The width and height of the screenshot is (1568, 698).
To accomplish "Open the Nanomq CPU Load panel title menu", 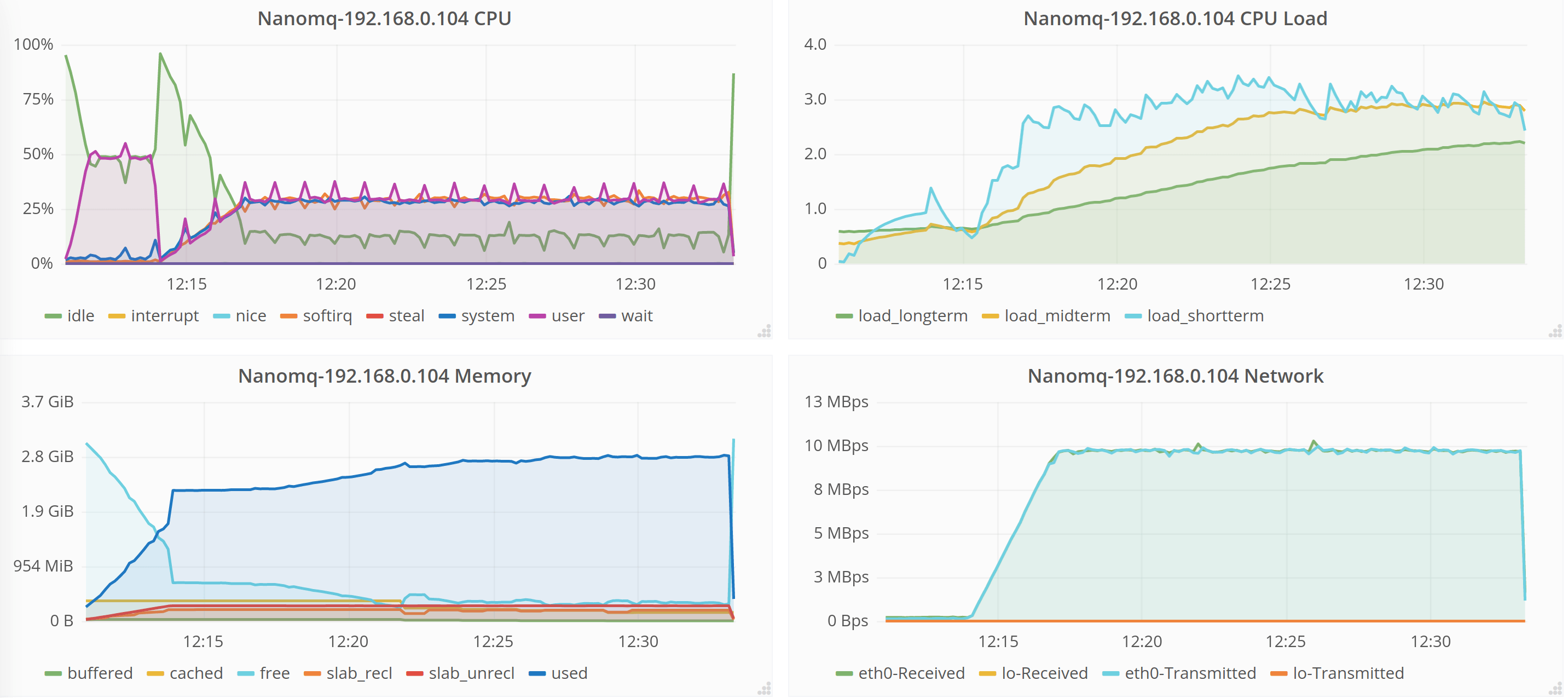I will tap(1175, 18).
